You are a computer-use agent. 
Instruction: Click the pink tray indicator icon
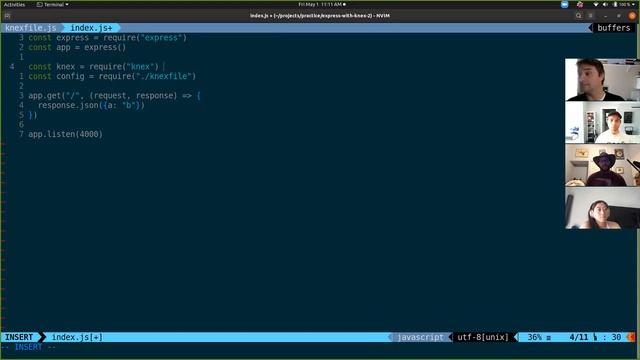(x=580, y=4)
